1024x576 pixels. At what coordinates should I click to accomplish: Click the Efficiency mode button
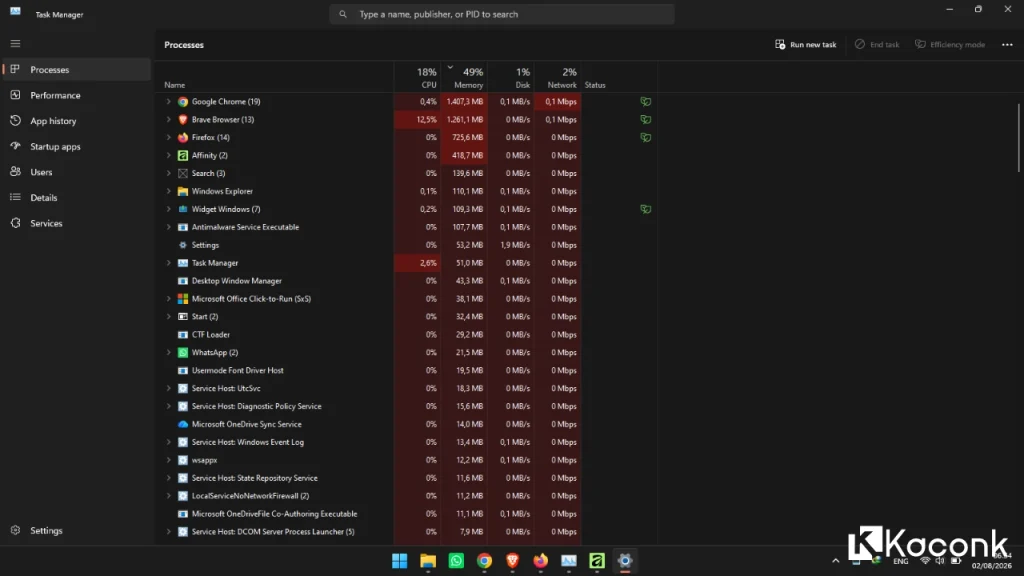click(x=950, y=44)
